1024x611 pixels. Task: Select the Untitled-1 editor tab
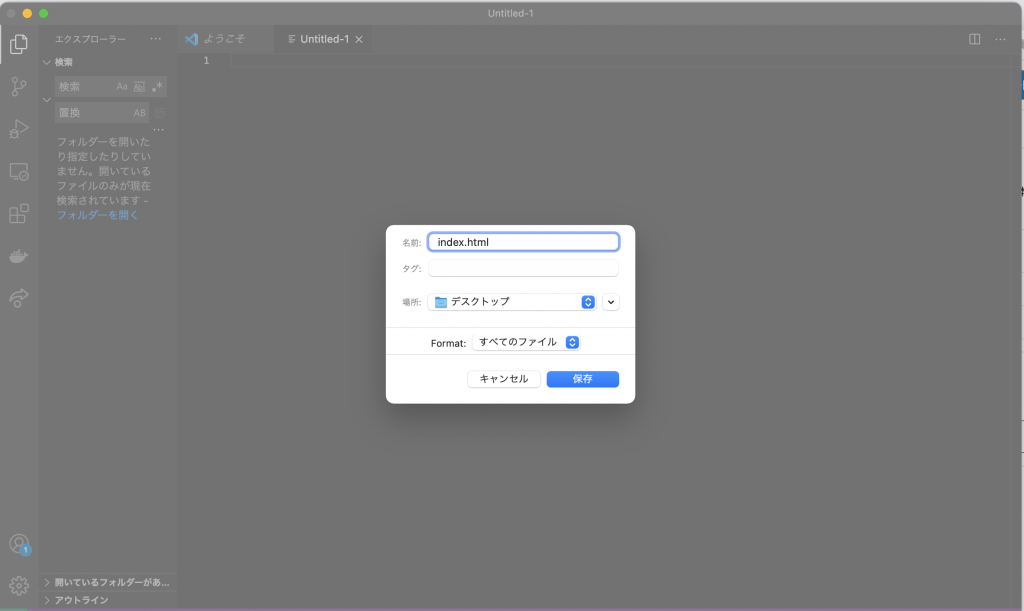pyautogui.click(x=323, y=39)
